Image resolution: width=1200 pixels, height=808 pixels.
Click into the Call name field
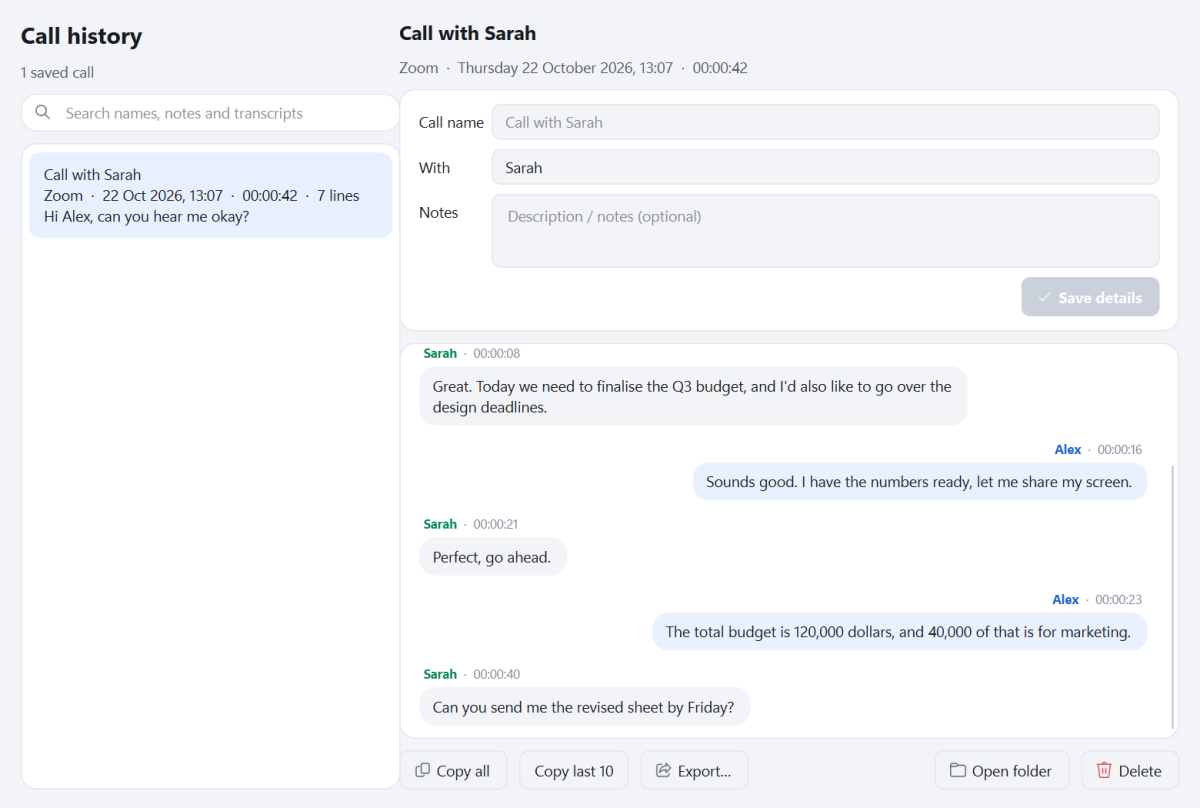tap(825, 122)
